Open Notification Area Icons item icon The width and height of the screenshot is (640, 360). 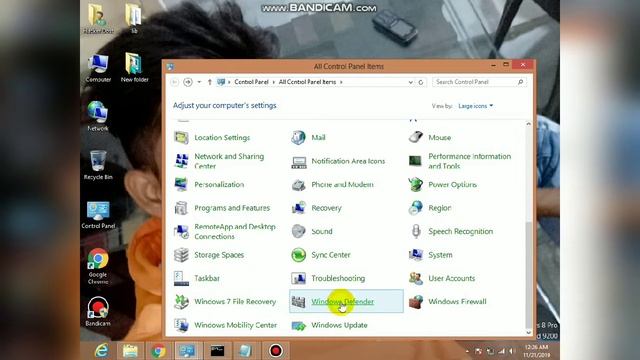pos(298,162)
